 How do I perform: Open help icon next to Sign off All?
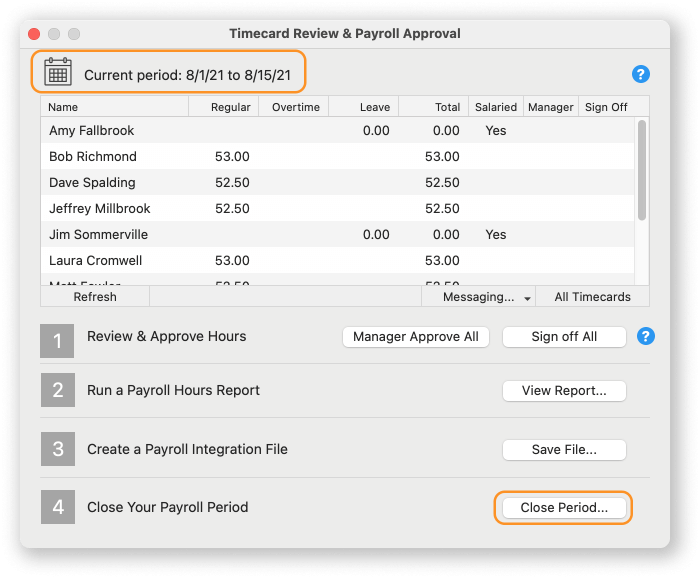(646, 337)
